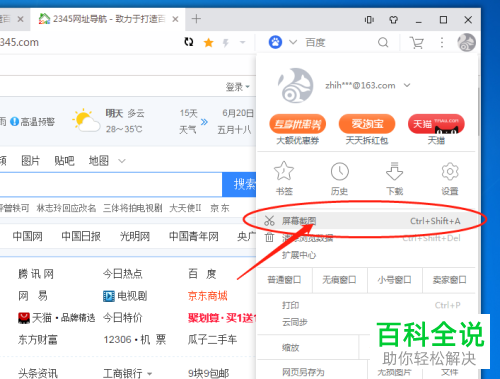Click the 天猫 red logo icon
Image resolution: width=500 pixels, height=379 pixels.
point(24,318)
